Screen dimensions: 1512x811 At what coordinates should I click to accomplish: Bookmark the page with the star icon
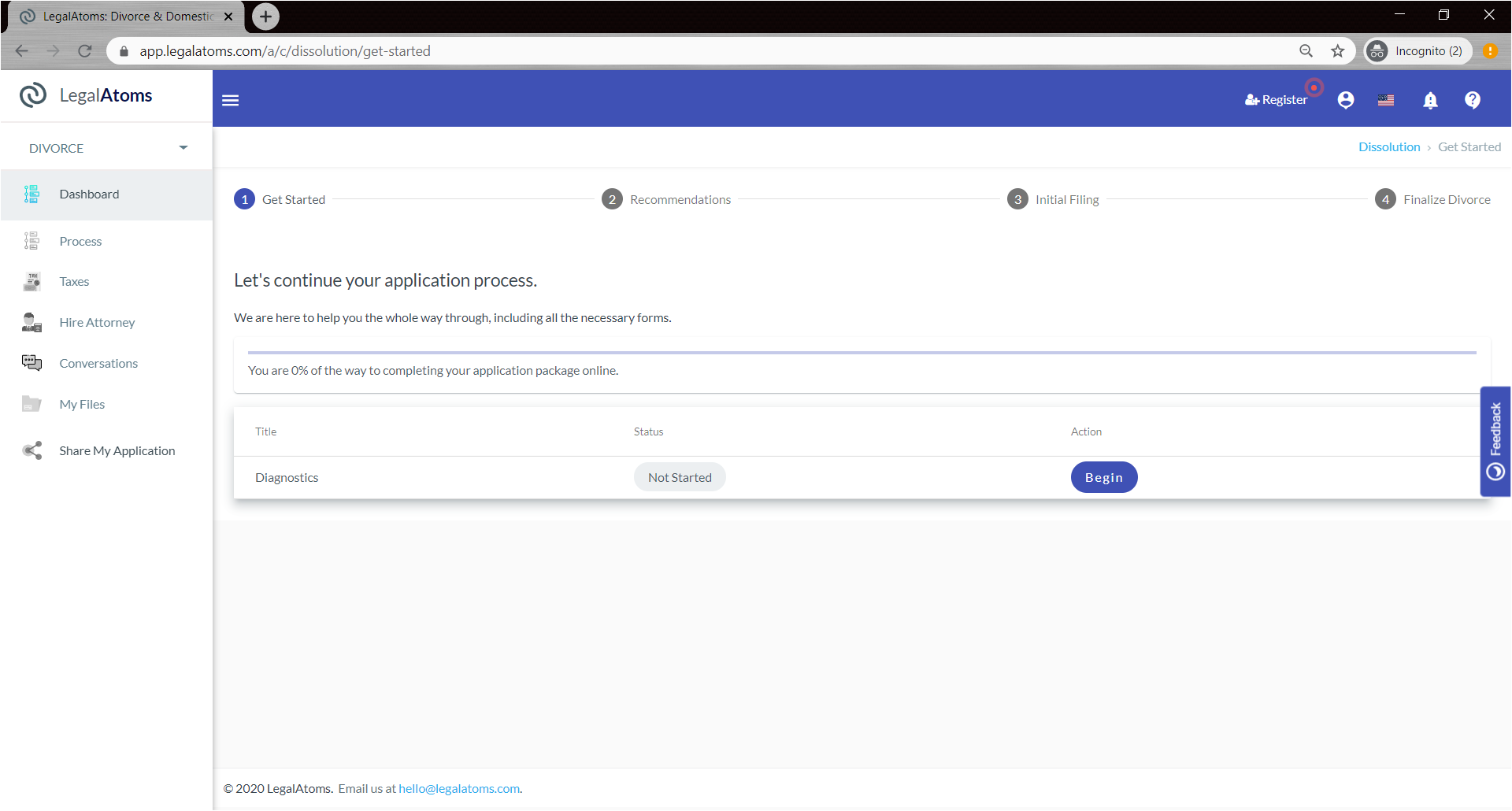[x=1338, y=51]
